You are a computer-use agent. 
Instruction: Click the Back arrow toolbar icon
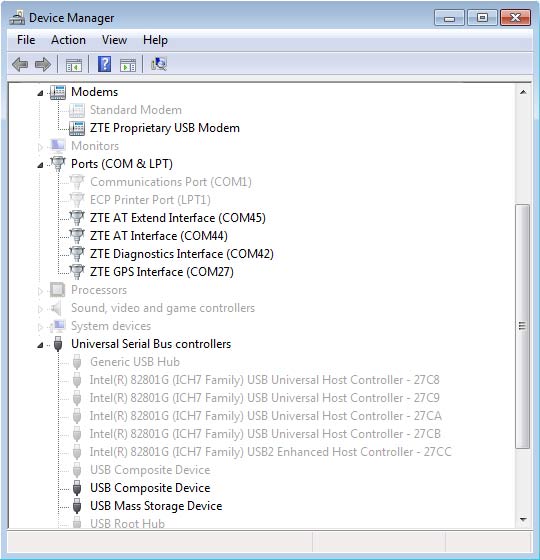pos(20,65)
